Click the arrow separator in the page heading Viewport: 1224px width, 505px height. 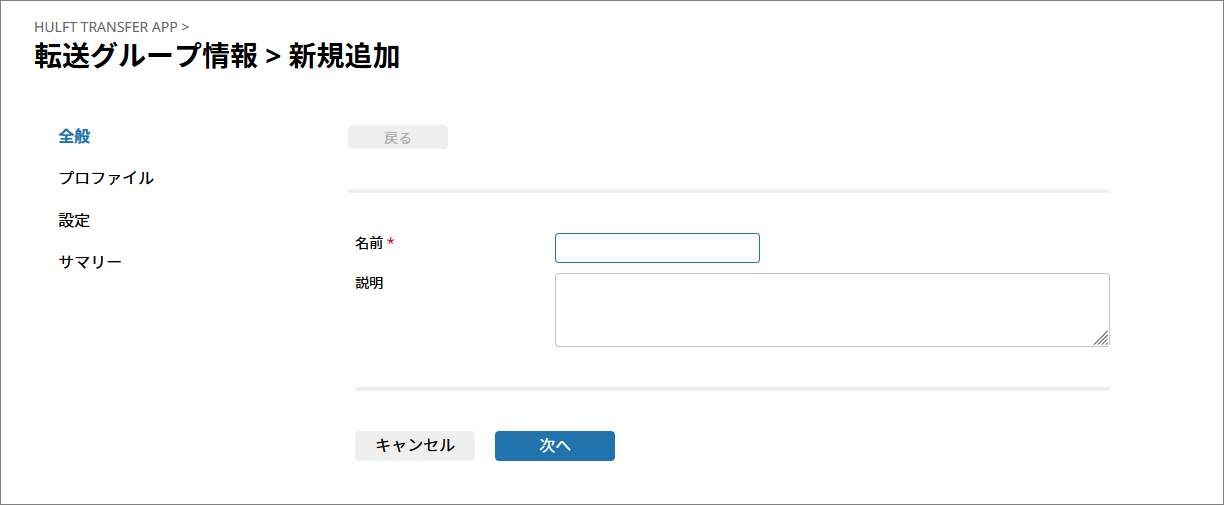click(273, 57)
